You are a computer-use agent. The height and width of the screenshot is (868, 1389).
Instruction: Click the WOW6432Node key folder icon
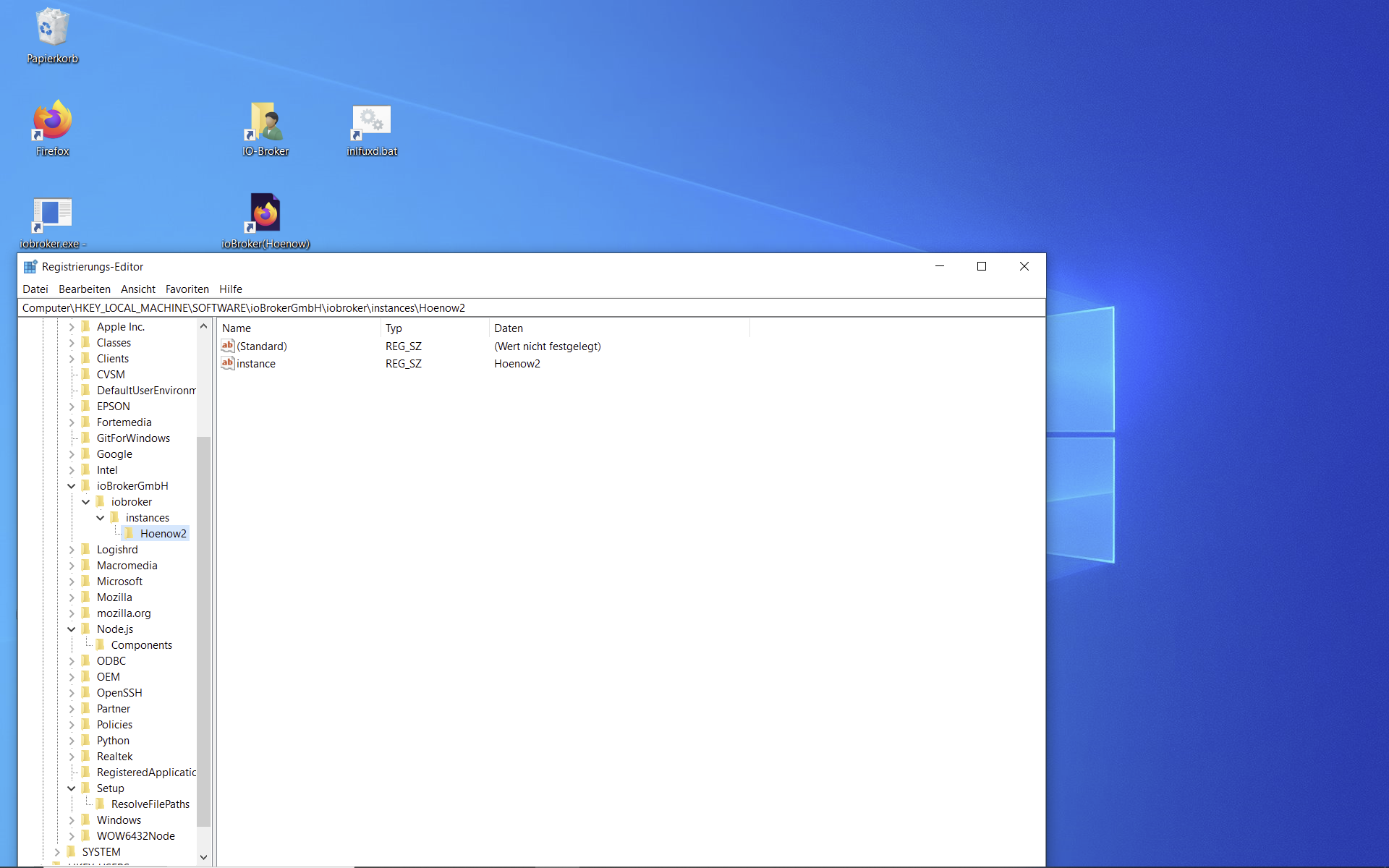(x=86, y=835)
